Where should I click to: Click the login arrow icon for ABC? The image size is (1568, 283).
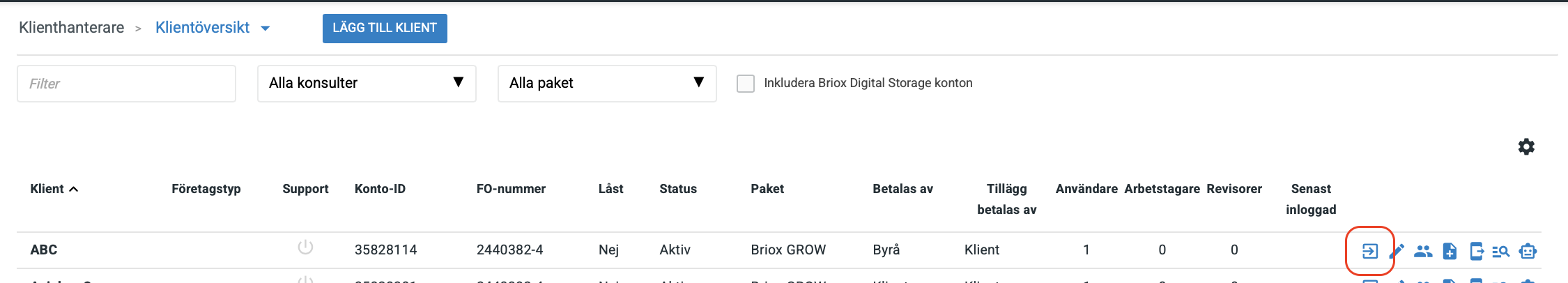(1369, 251)
